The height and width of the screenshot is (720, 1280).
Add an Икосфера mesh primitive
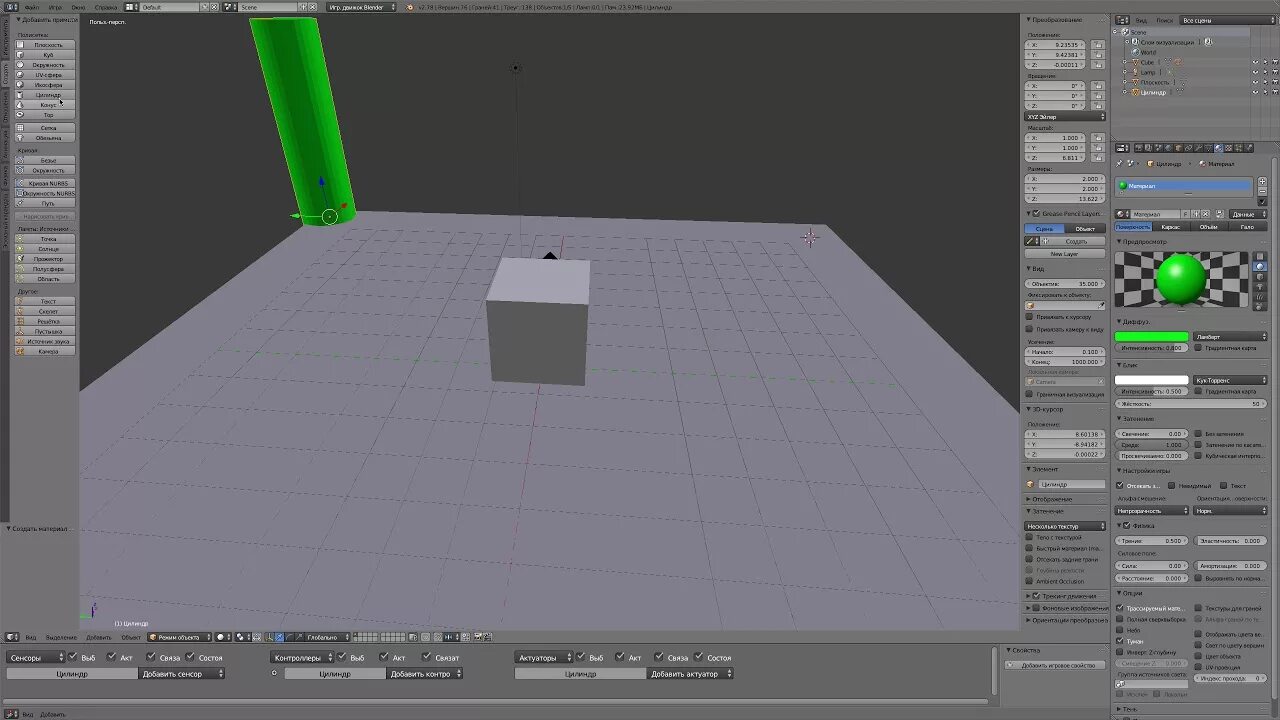coord(45,85)
